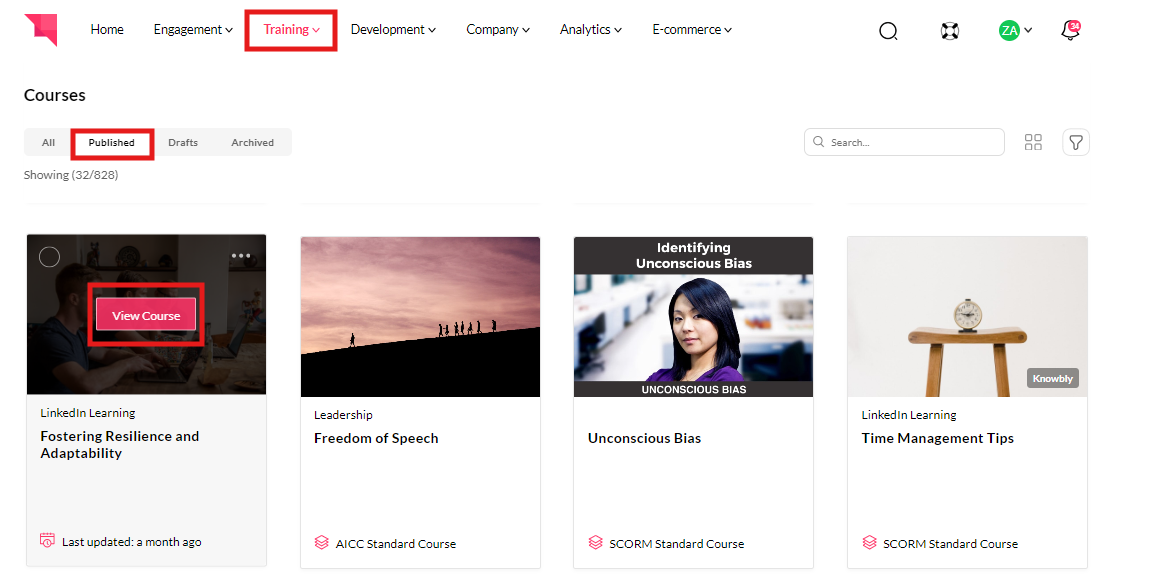The width and height of the screenshot is (1153, 577).
Task: Expand the Analytics menu
Action: point(590,29)
